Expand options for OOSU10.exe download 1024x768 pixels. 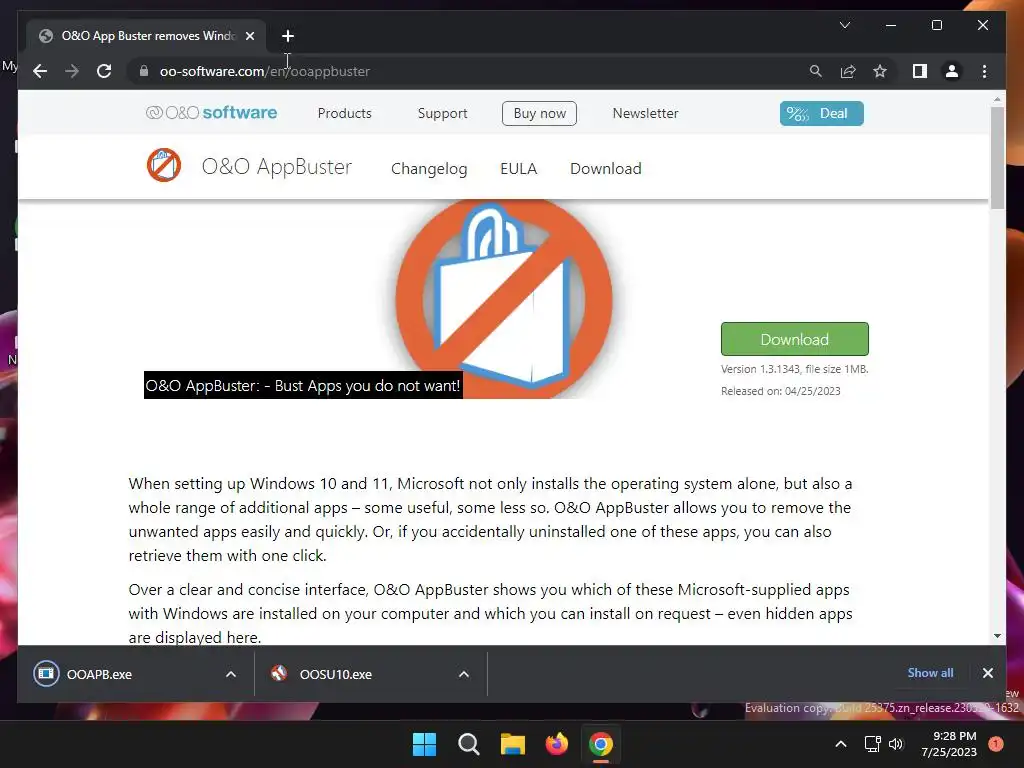(464, 674)
